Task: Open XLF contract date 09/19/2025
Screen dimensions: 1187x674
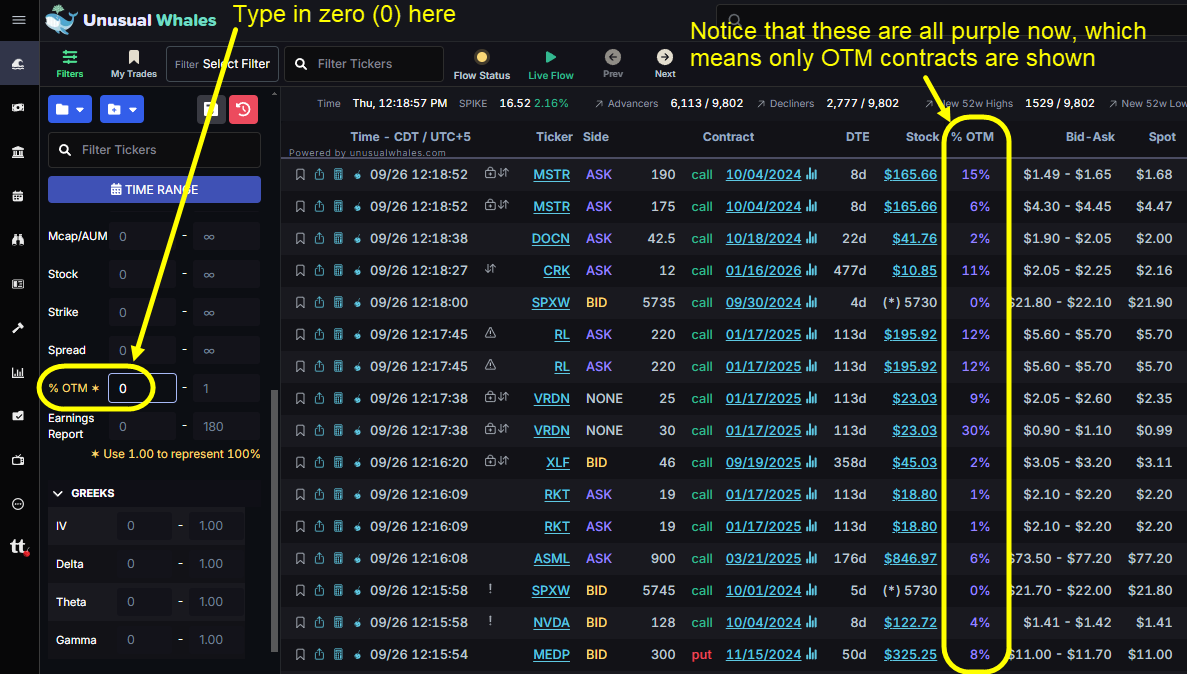Action: 763,463
